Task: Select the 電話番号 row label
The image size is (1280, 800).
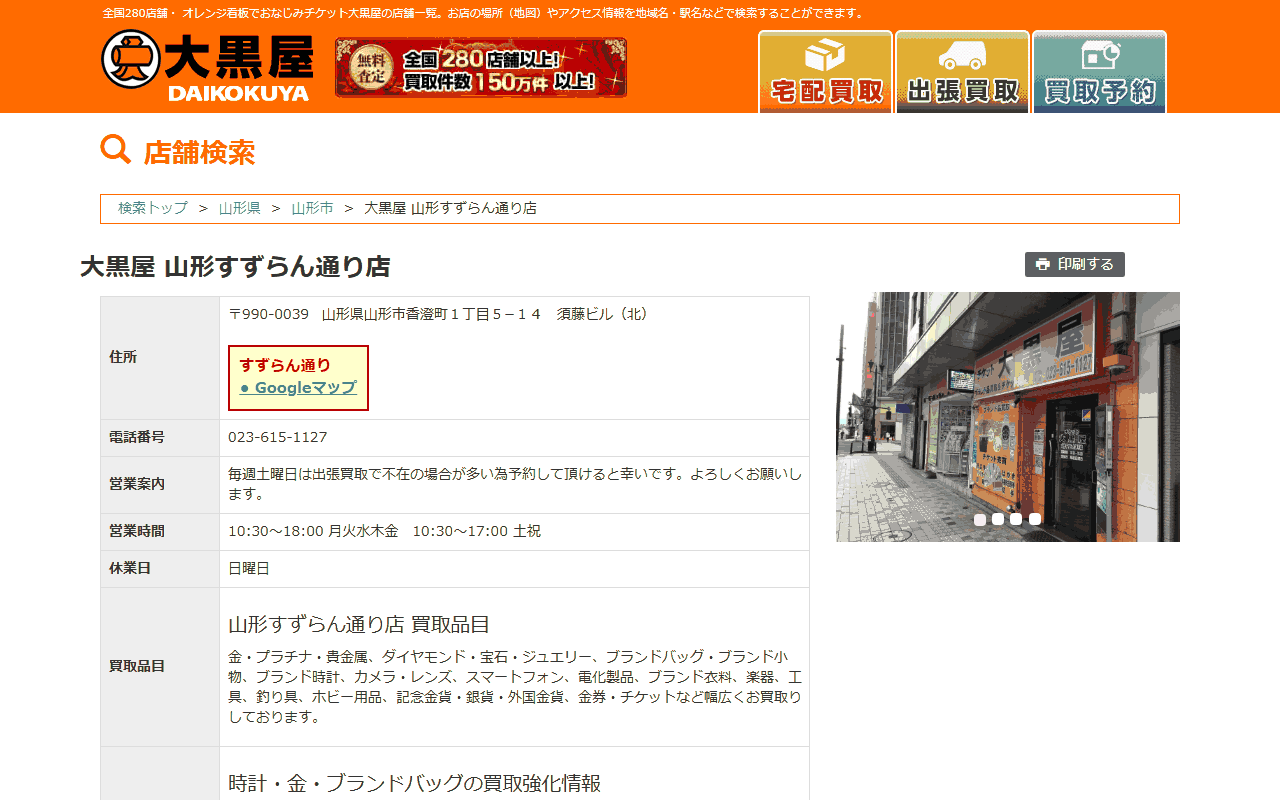Action: tap(137, 437)
